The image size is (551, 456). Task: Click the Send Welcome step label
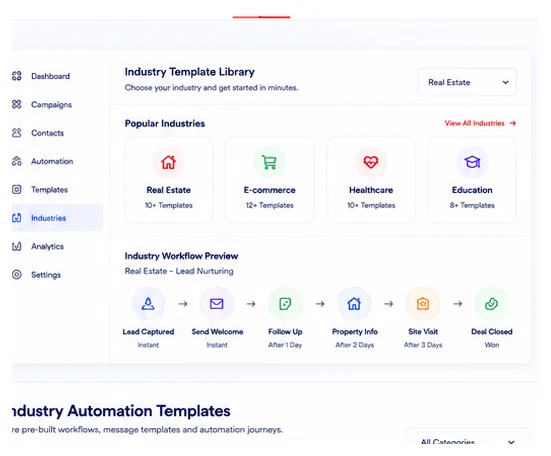point(217,332)
